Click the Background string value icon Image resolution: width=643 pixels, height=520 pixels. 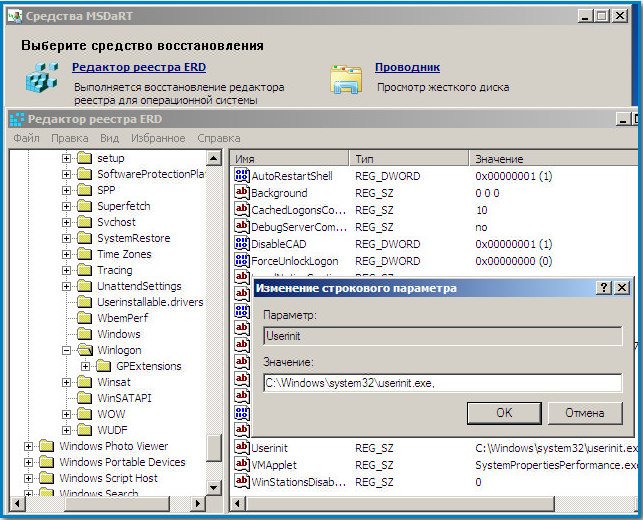241,193
